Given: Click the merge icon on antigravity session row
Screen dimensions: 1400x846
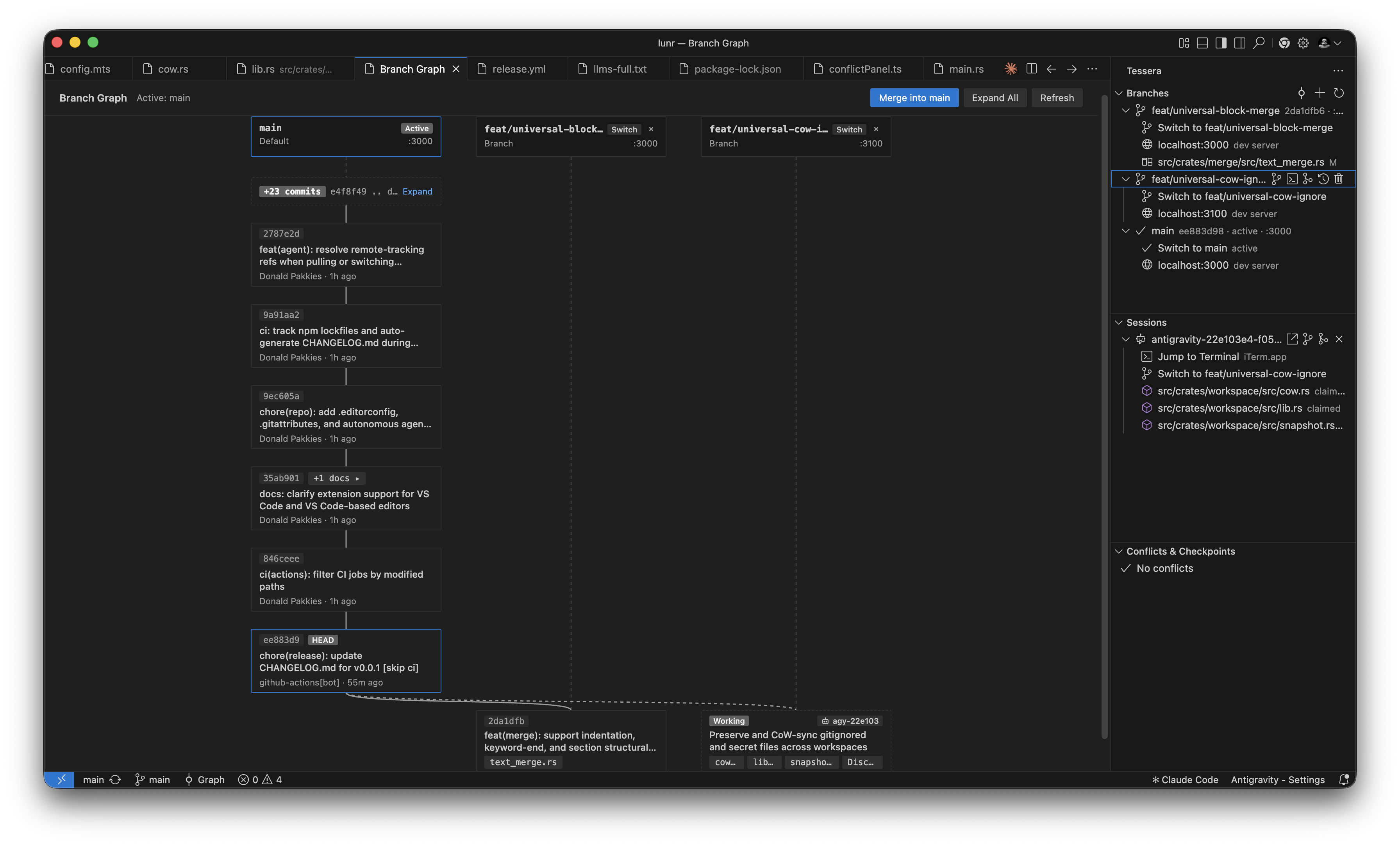Looking at the screenshot, I should (1323, 339).
